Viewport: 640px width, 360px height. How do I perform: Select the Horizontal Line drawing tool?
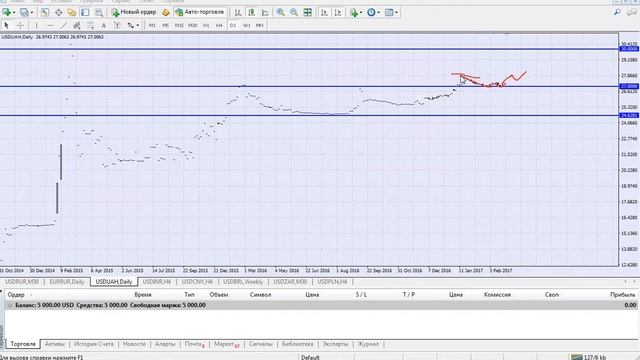(50, 25)
